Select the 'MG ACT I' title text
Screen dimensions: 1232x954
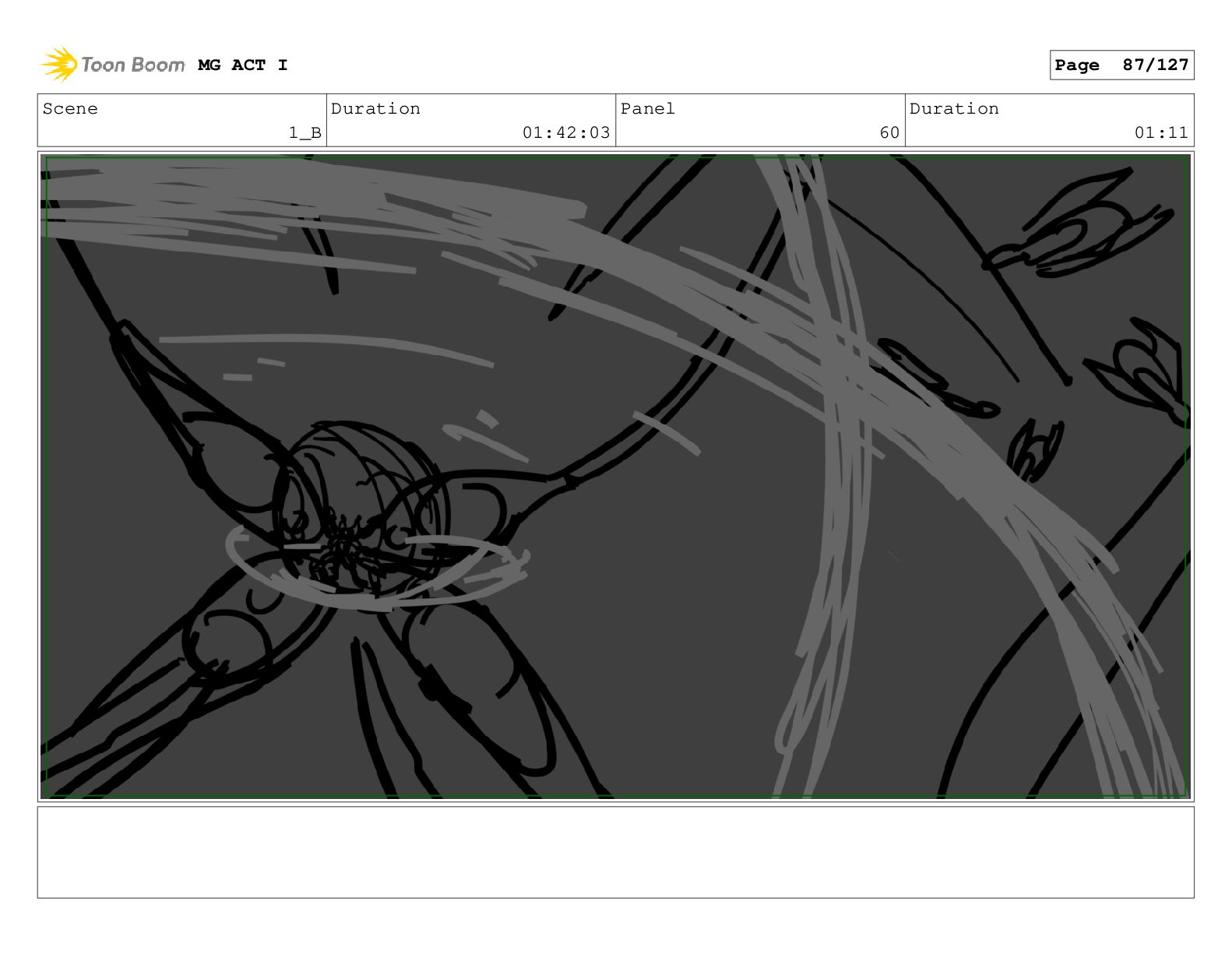tap(243, 65)
